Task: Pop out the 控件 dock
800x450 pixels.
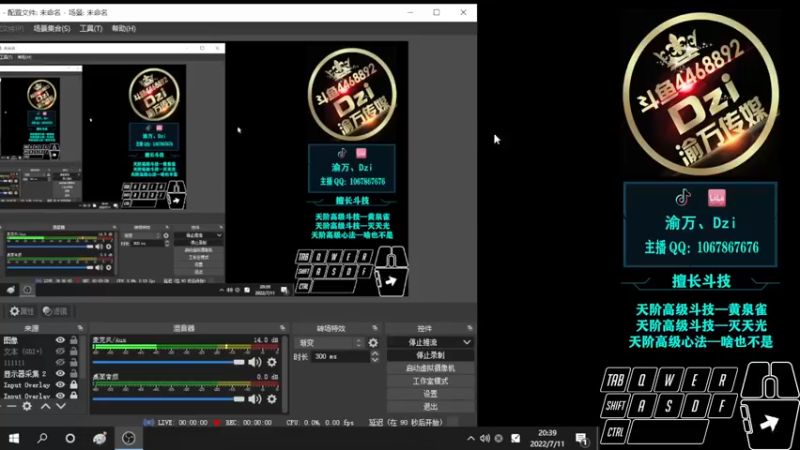Action: [x=469, y=328]
